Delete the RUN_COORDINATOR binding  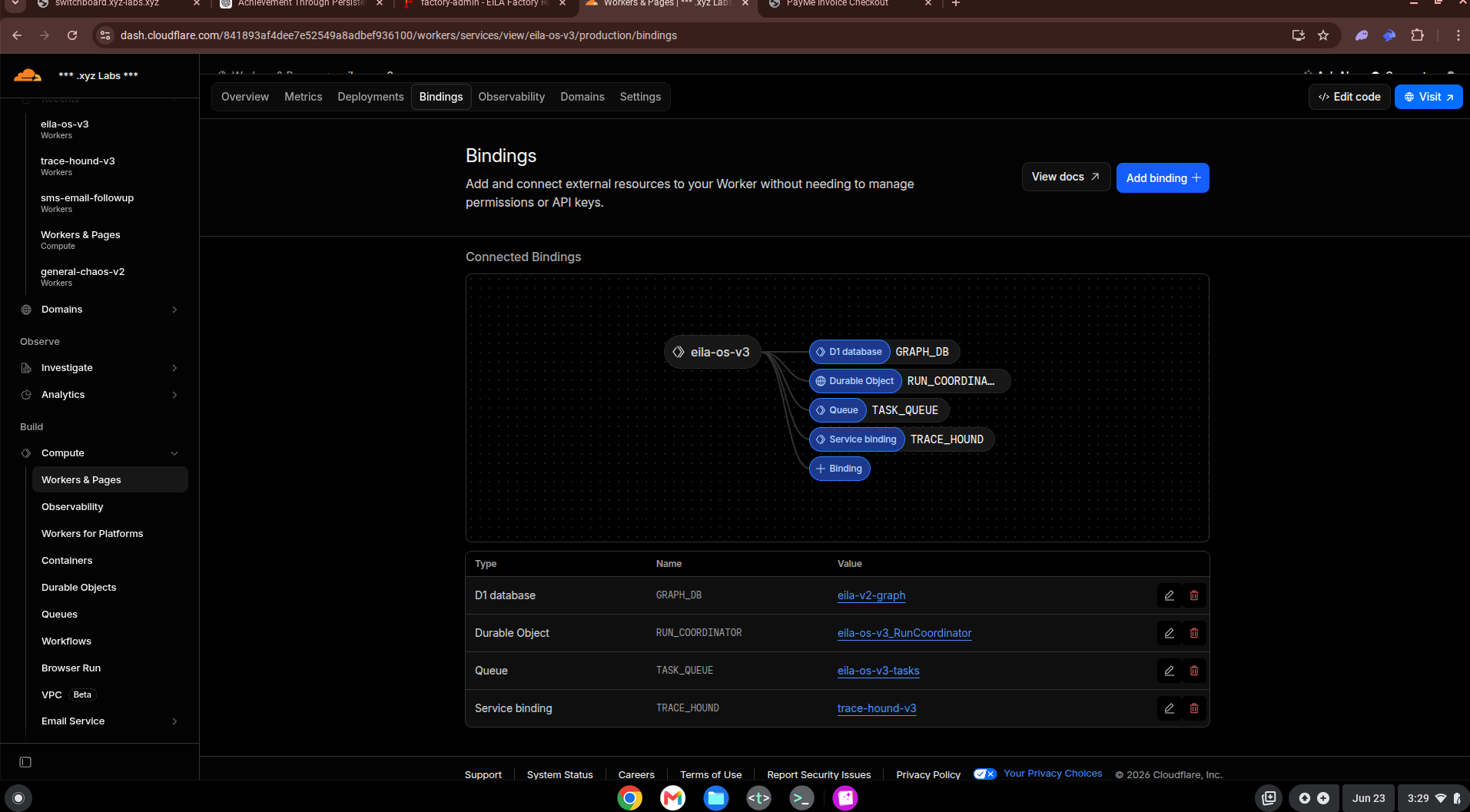(x=1194, y=633)
